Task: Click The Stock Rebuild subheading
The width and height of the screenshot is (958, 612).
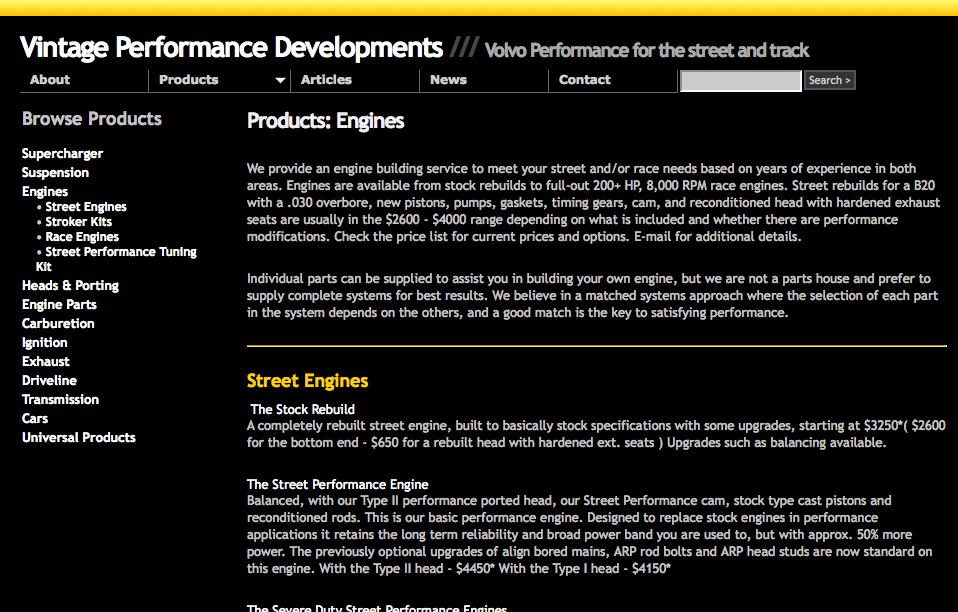Action: 302,409
